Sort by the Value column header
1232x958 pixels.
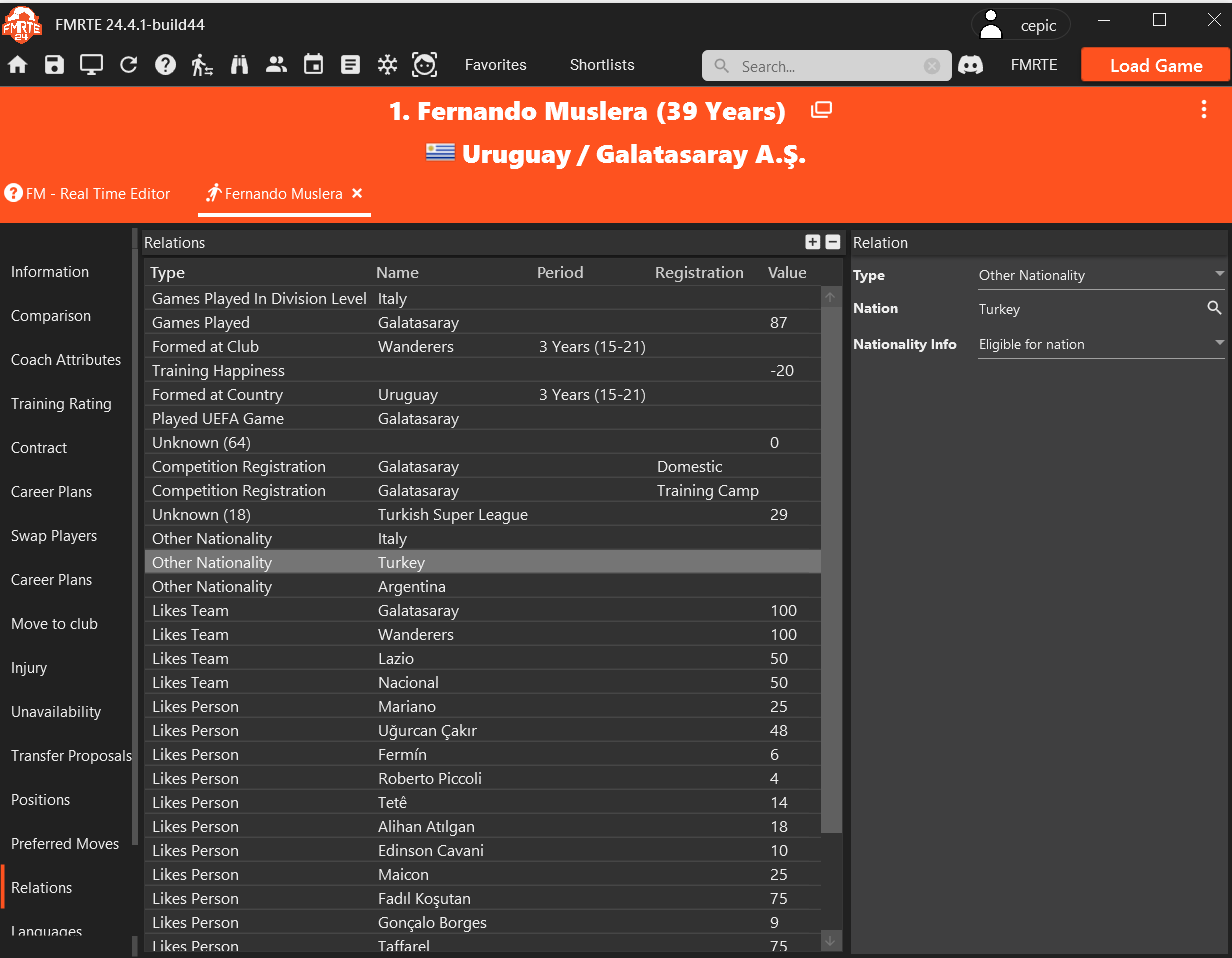click(x=787, y=273)
